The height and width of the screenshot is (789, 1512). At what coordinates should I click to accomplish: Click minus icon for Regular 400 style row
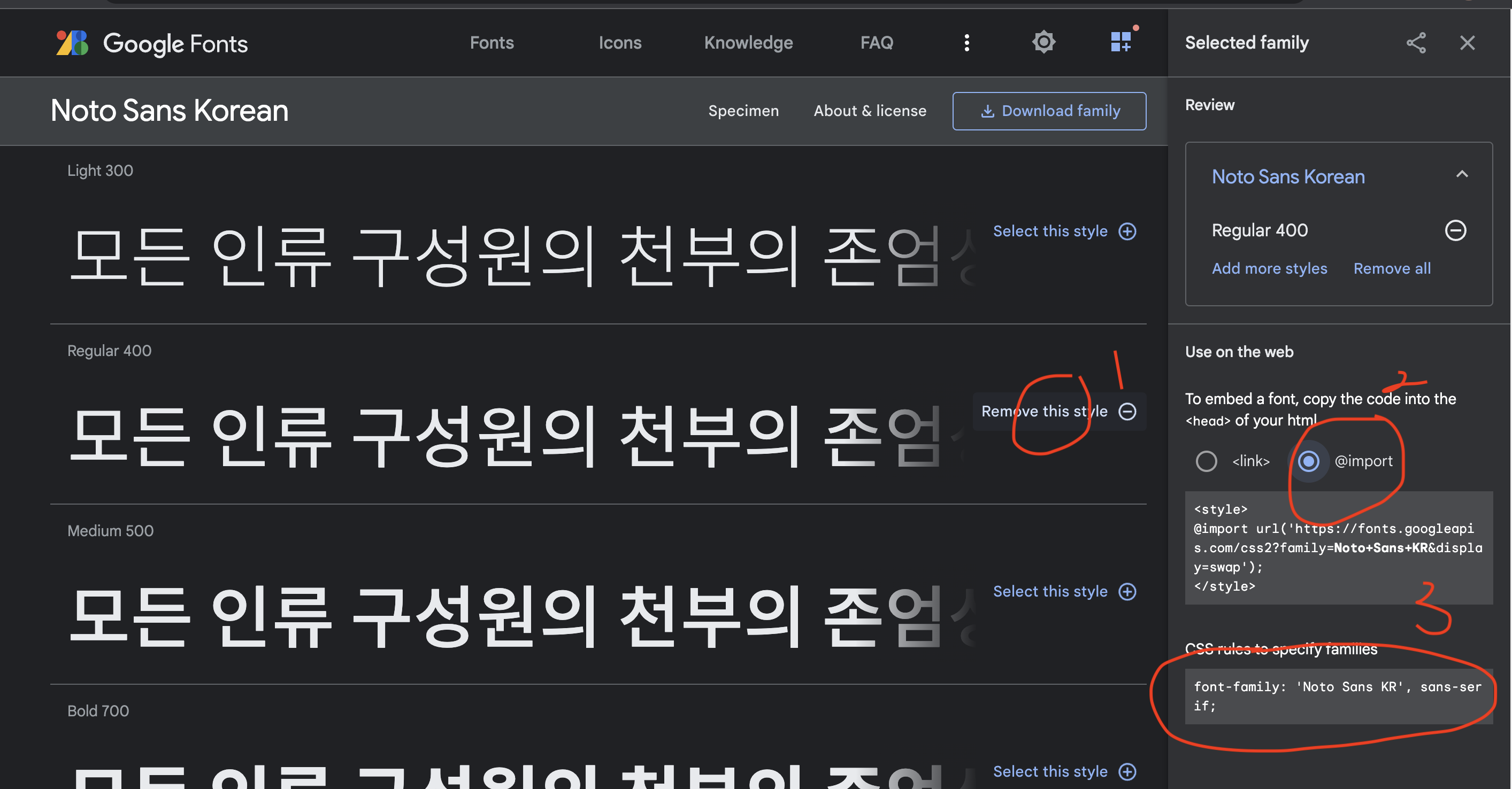(1127, 411)
